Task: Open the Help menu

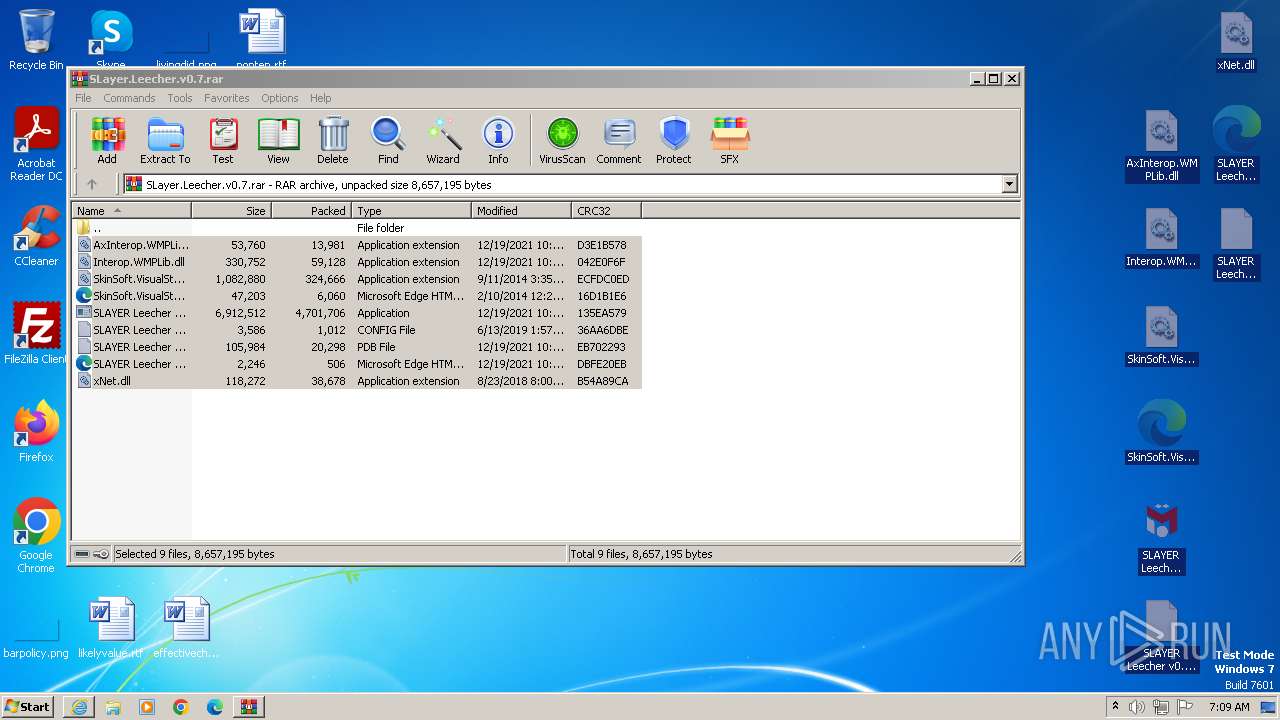Action: (x=320, y=98)
